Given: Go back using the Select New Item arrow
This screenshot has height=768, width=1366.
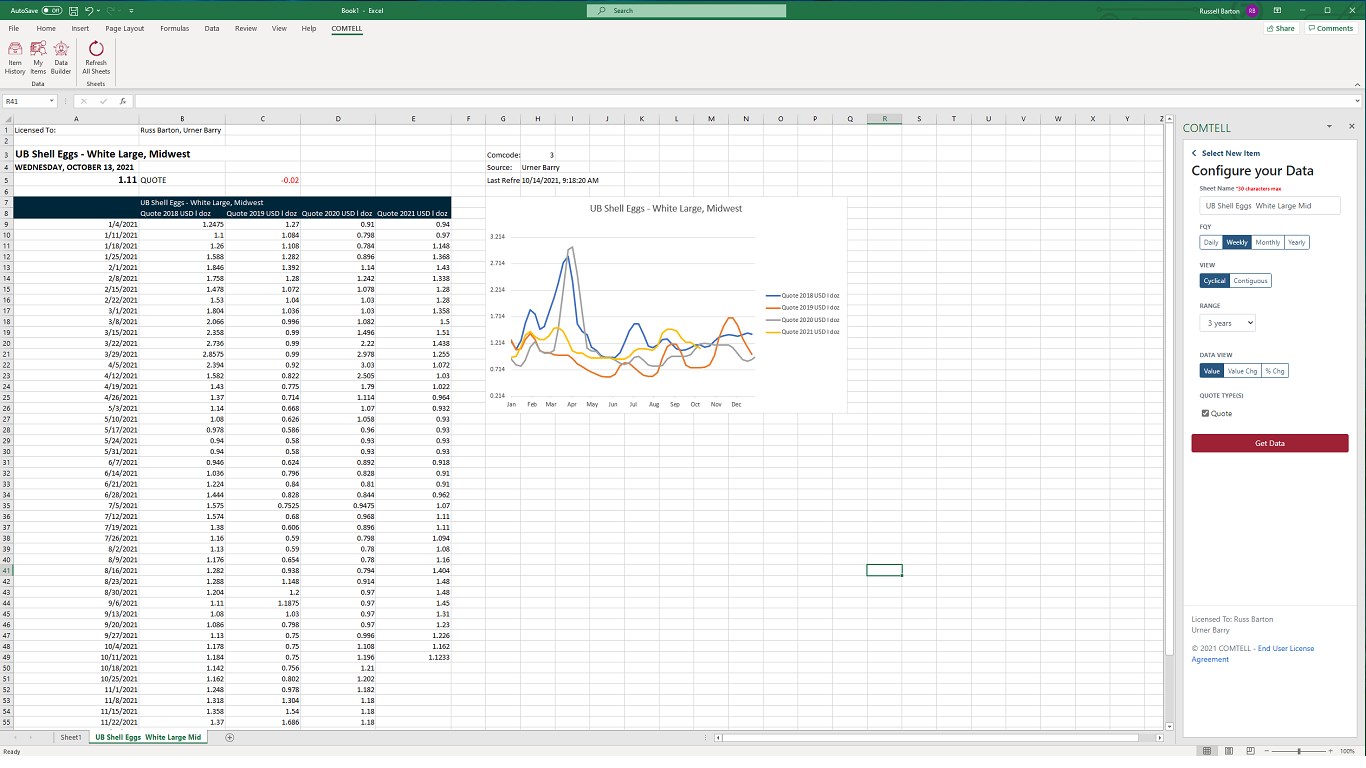Looking at the screenshot, I should [x=1194, y=153].
